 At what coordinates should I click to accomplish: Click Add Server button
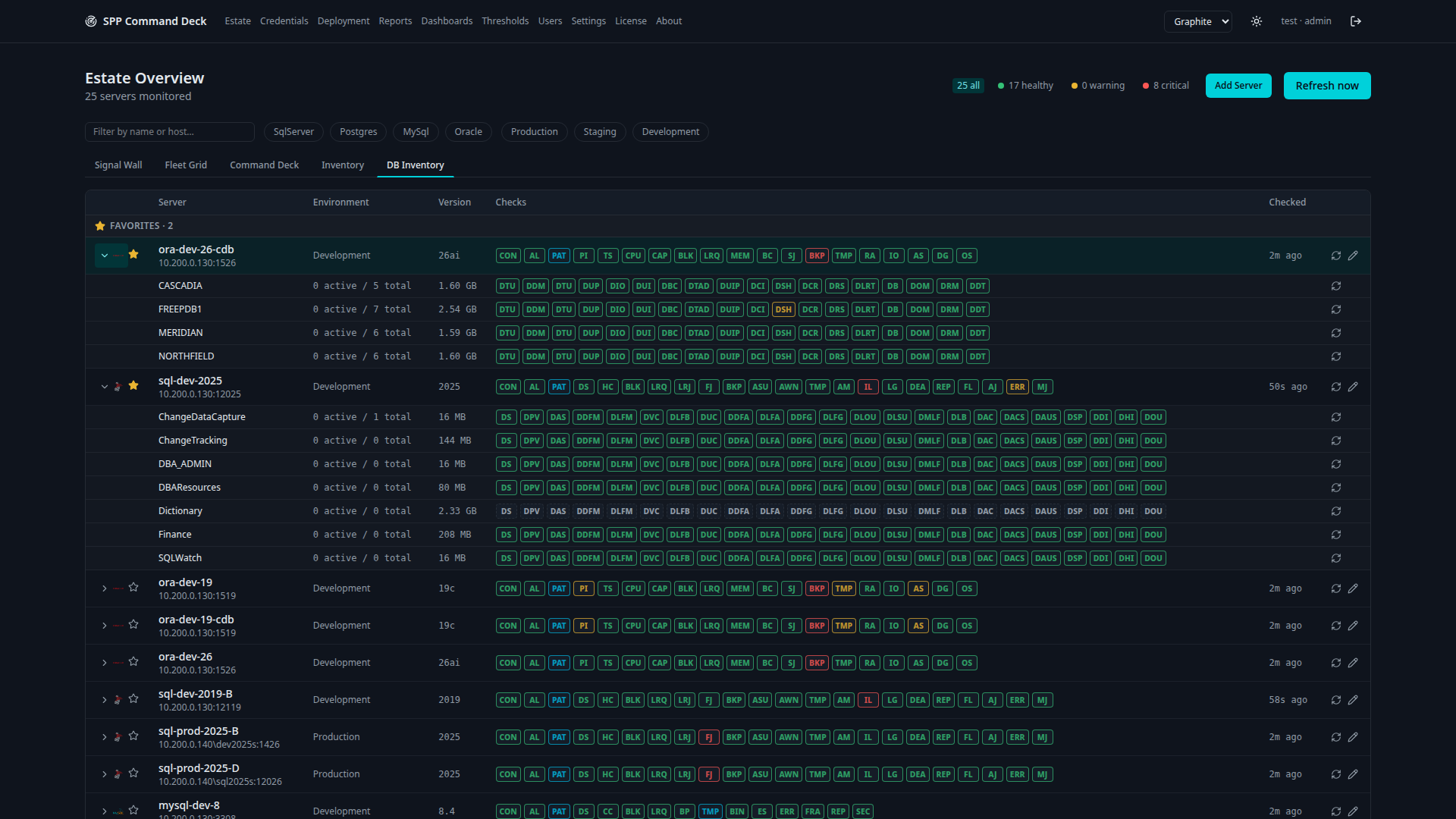point(1238,86)
